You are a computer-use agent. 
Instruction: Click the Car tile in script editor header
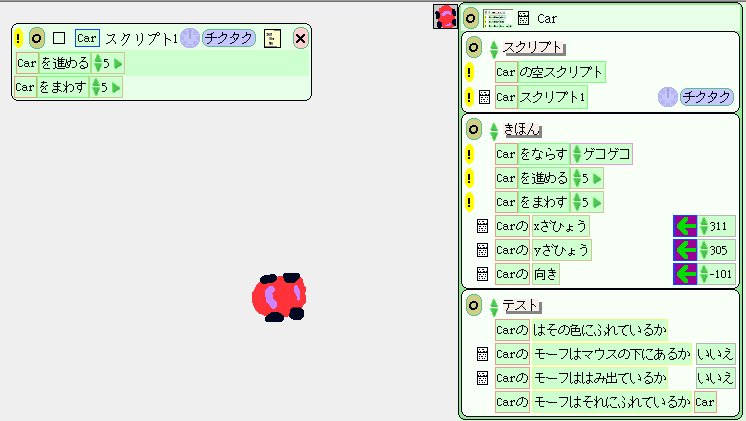(87, 38)
